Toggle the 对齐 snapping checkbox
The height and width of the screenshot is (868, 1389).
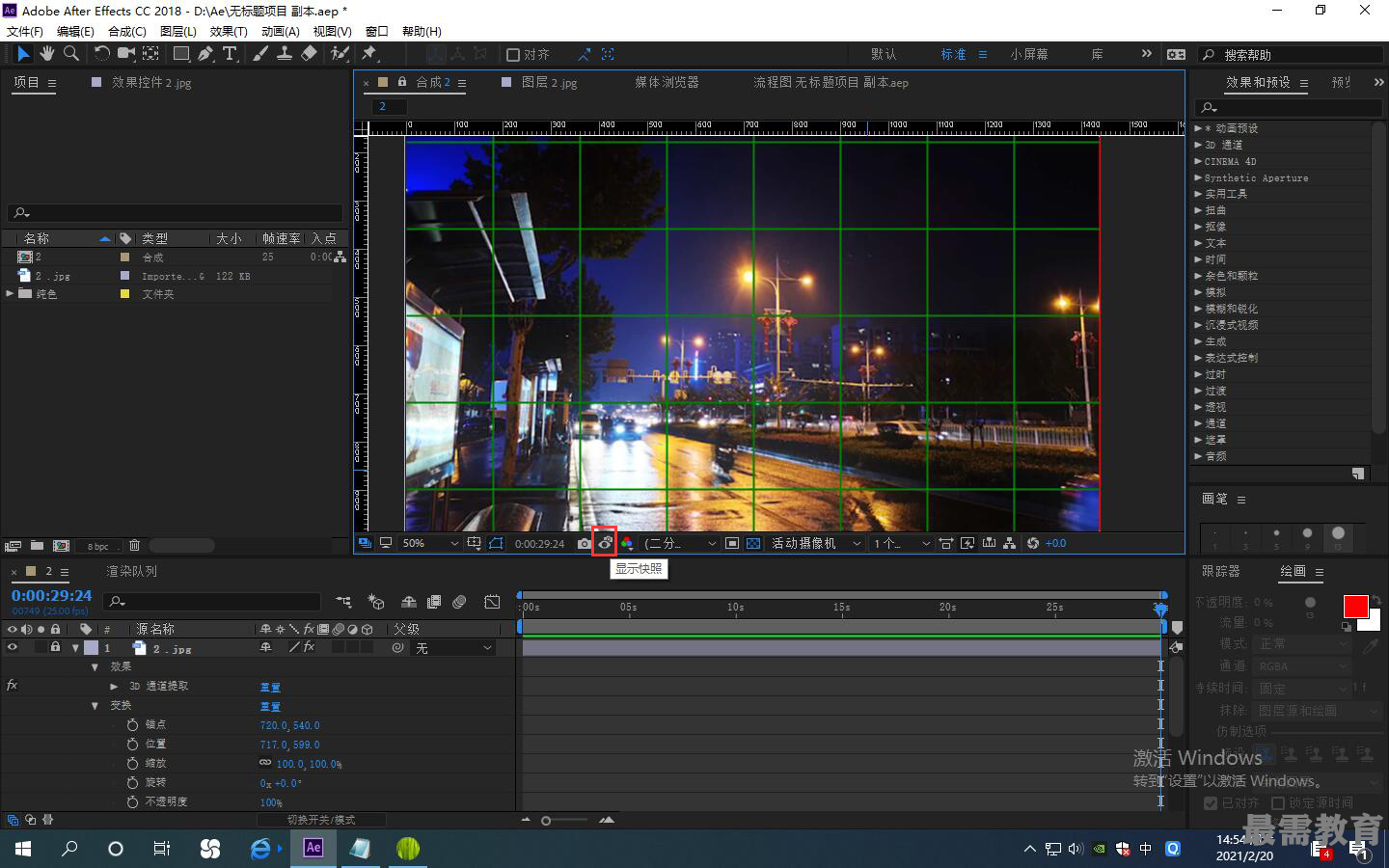[513, 55]
